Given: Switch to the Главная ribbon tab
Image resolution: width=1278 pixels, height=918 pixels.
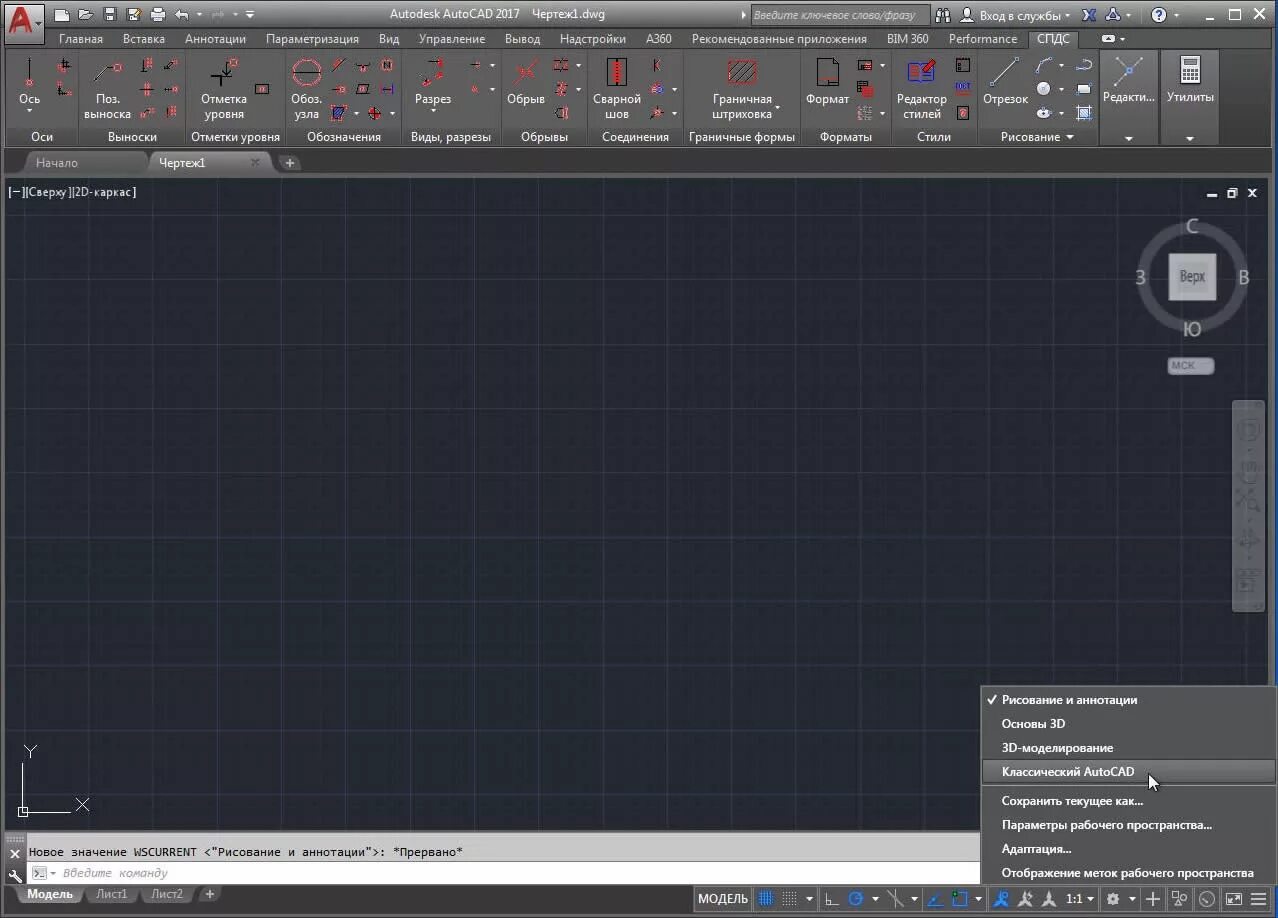Looking at the screenshot, I should pos(80,39).
